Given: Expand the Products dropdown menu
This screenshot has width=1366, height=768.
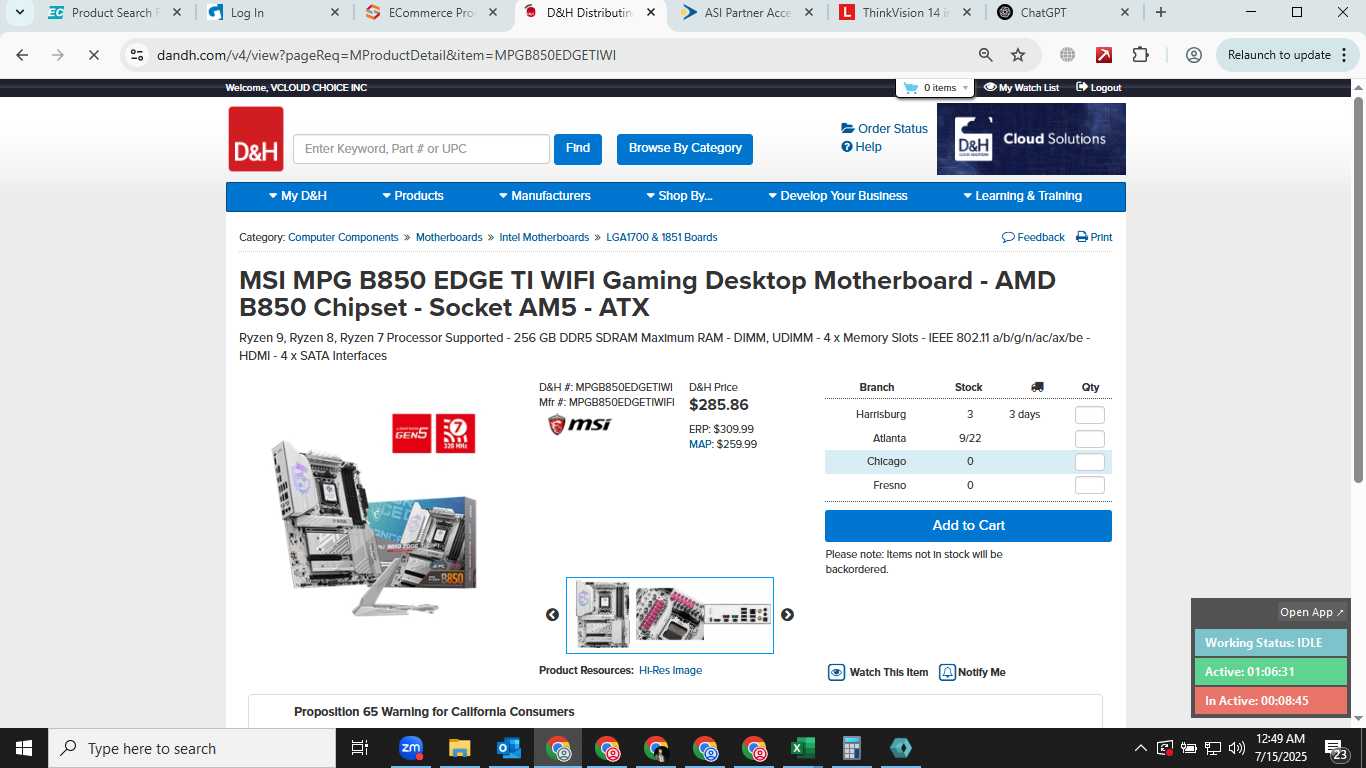Looking at the screenshot, I should coord(412,196).
